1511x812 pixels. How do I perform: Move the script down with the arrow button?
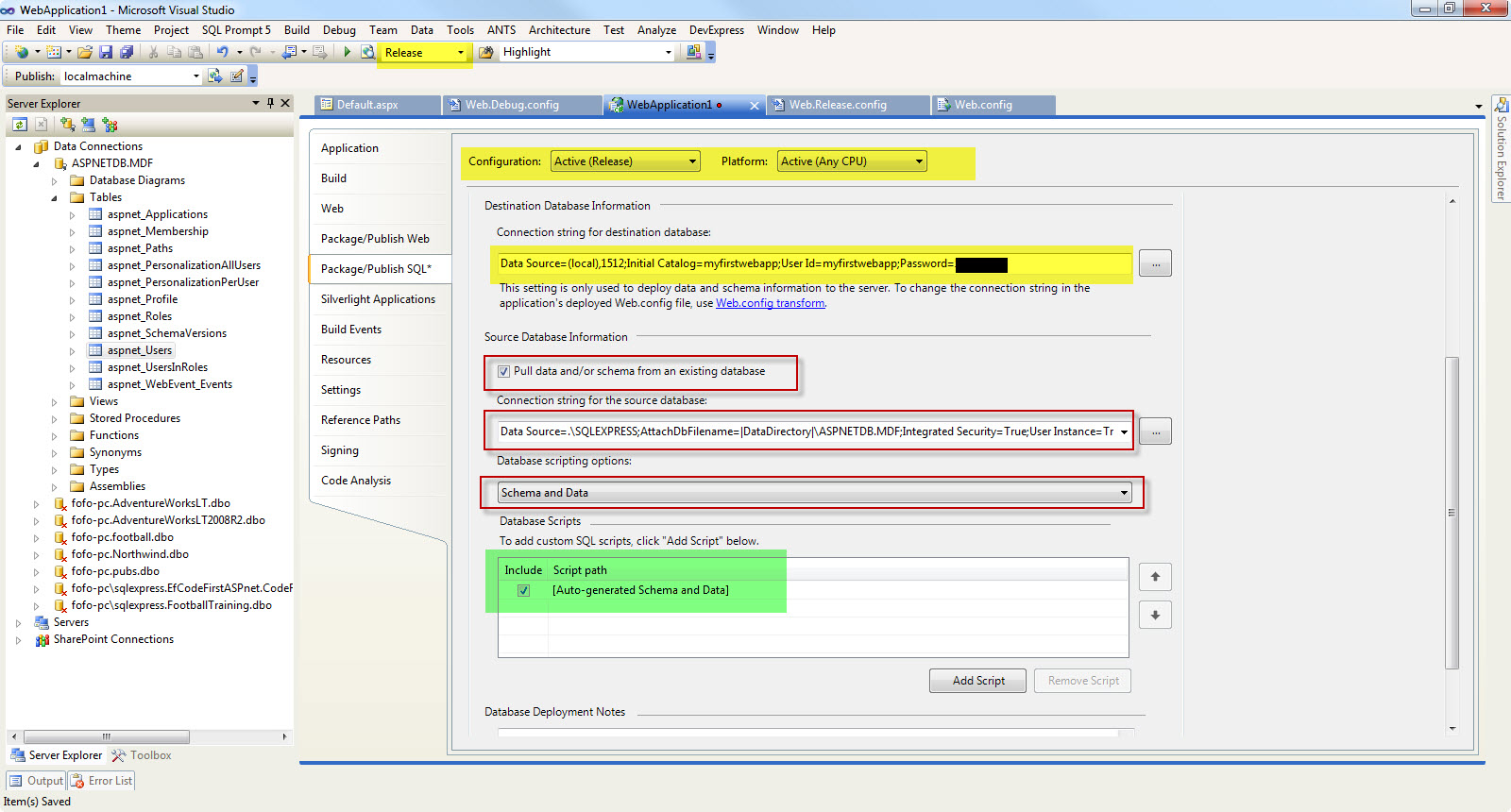tap(1155, 616)
